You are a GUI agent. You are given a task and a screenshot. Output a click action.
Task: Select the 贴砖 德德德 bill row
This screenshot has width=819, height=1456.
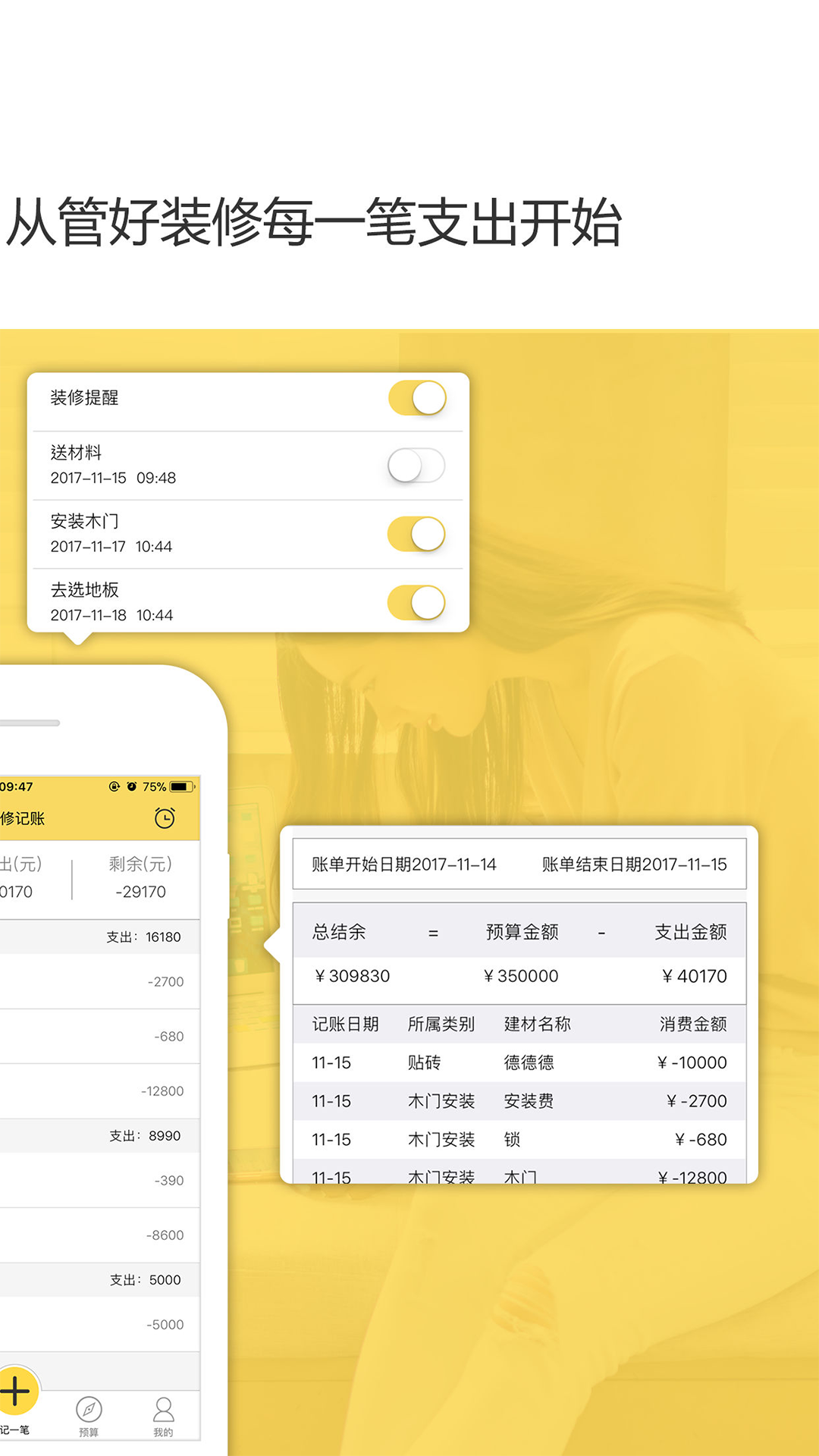tap(519, 1062)
